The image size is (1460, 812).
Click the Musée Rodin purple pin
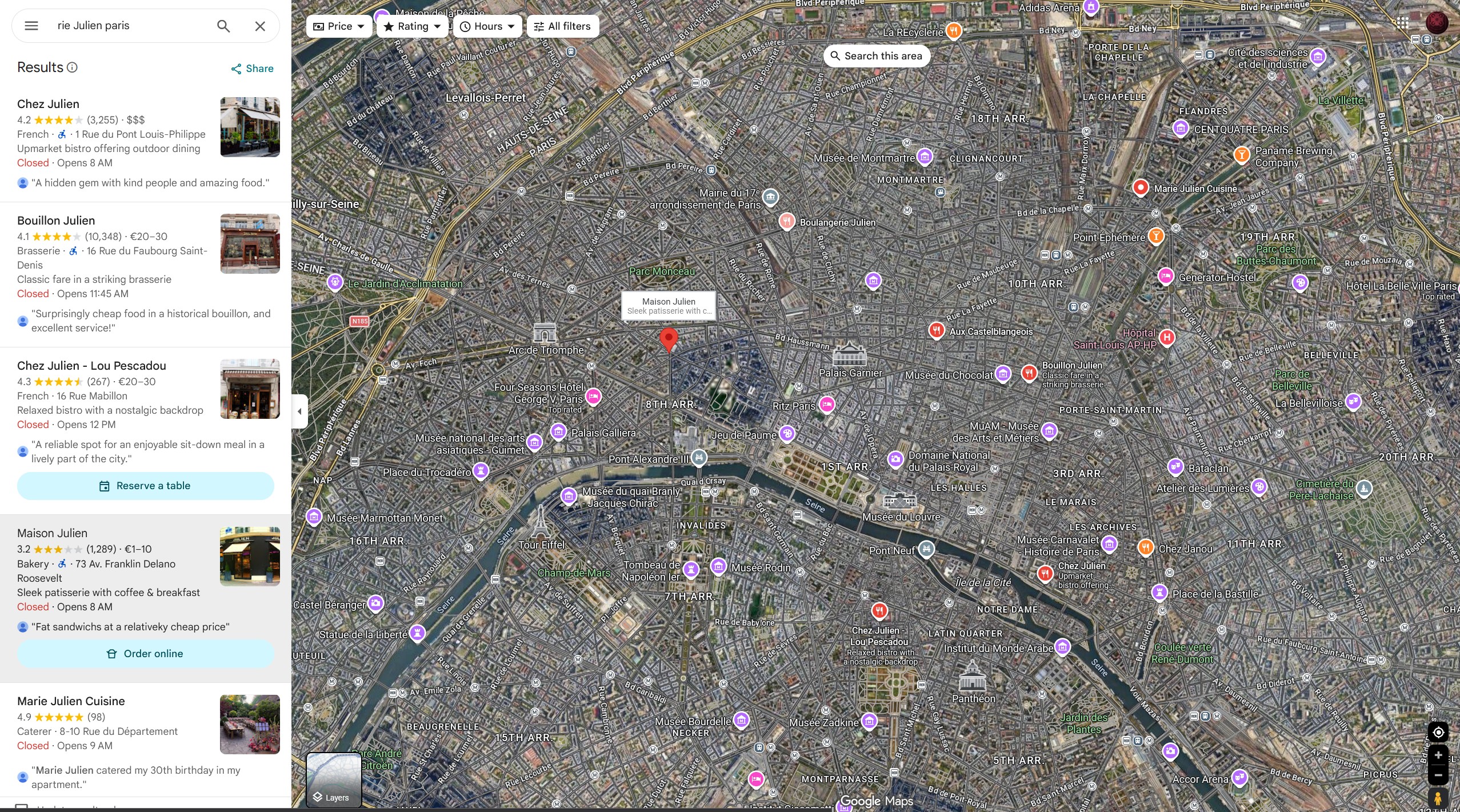(718, 566)
